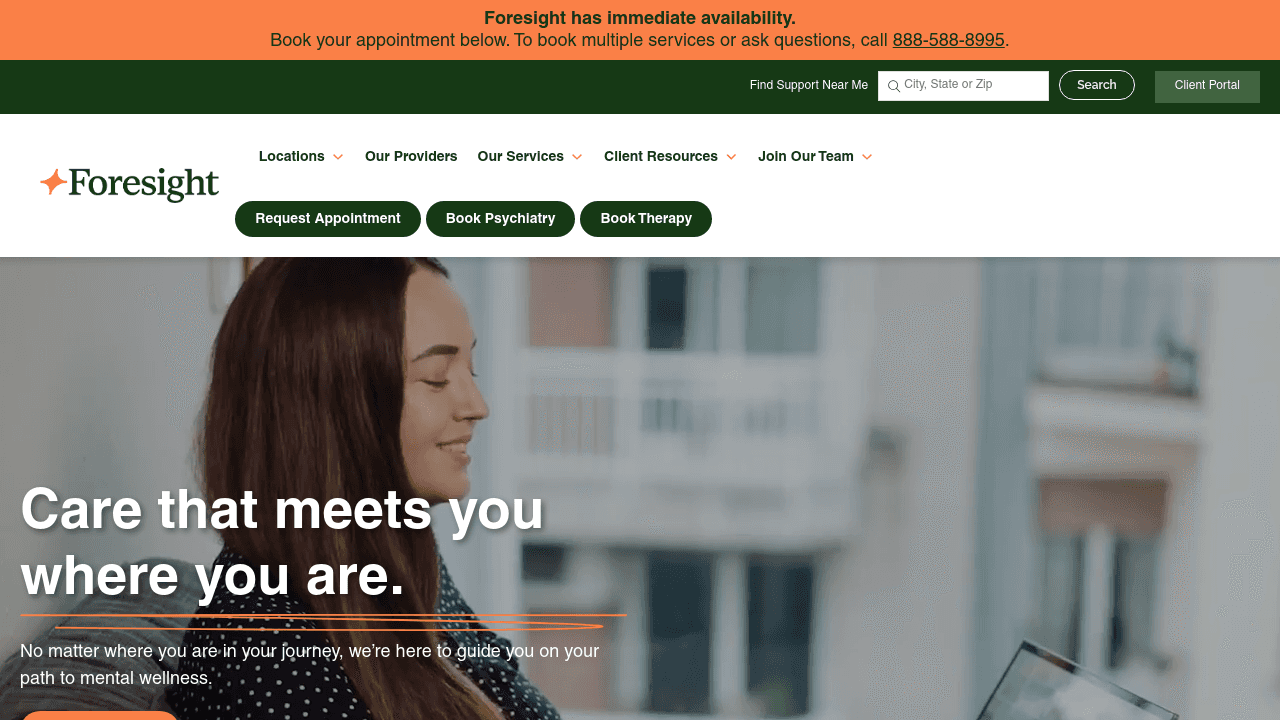Screen dimensions: 1280x720
Task: Click the Book Psychiatry button
Action: [500, 219]
